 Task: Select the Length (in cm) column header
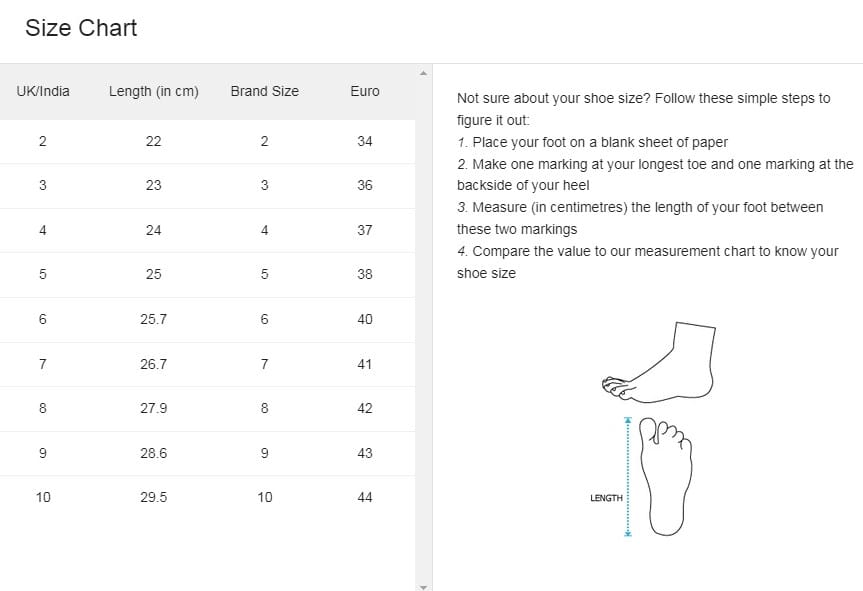[153, 91]
